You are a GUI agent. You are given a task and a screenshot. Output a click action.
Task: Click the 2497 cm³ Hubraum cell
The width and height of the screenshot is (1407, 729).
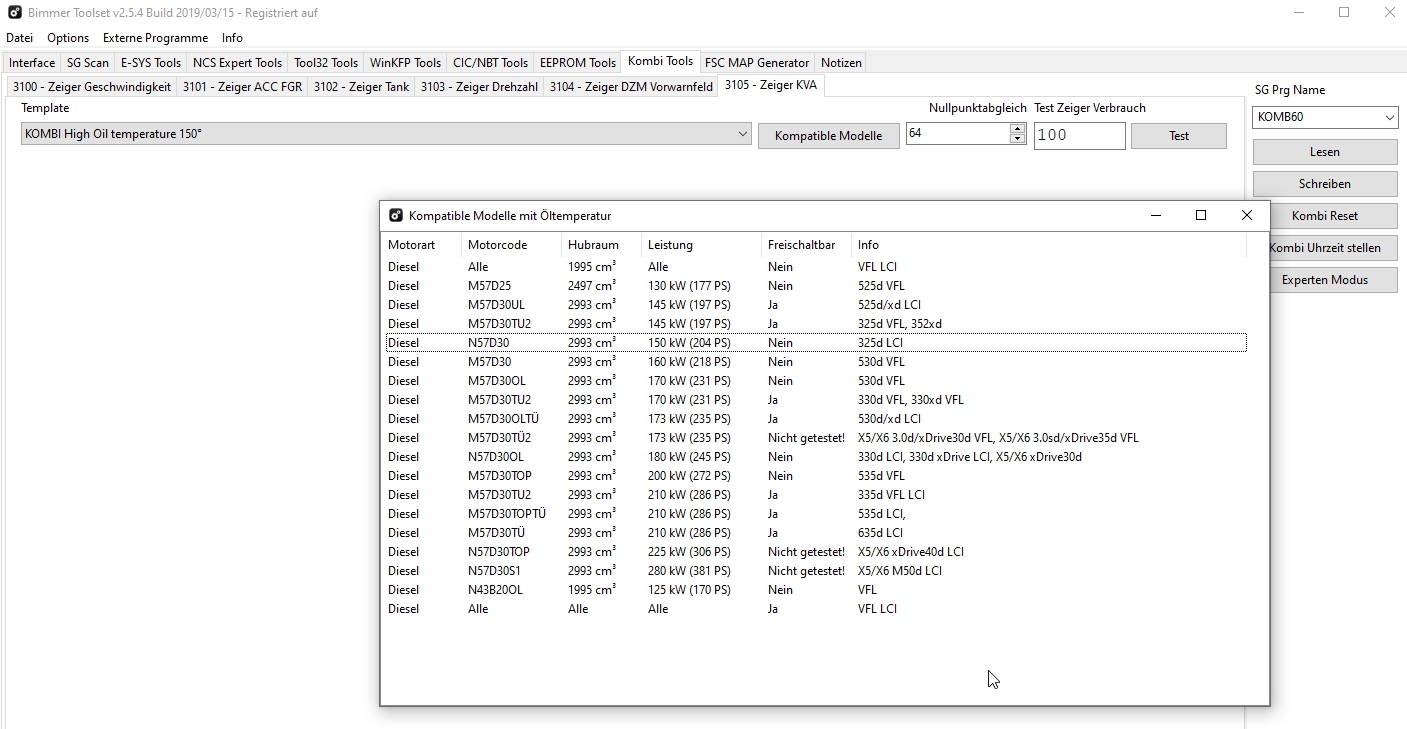click(x=591, y=286)
